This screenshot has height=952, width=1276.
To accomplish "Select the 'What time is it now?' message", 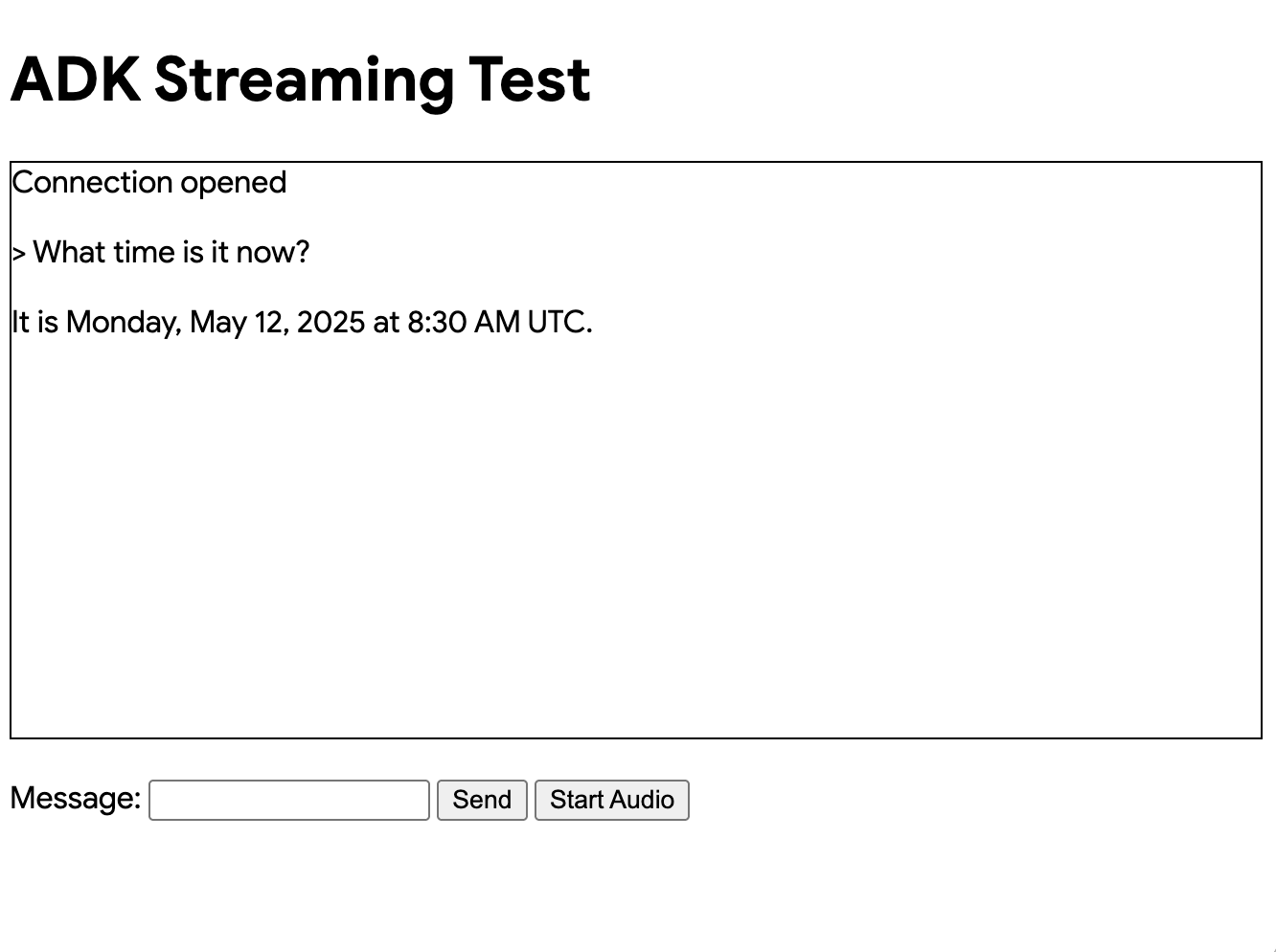I will (x=159, y=252).
